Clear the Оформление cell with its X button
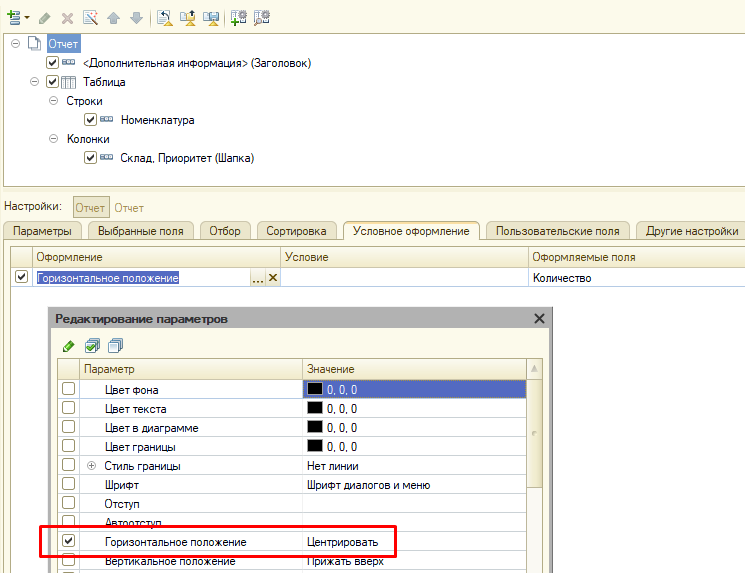This screenshot has height=573, width=745. [x=273, y=278]
